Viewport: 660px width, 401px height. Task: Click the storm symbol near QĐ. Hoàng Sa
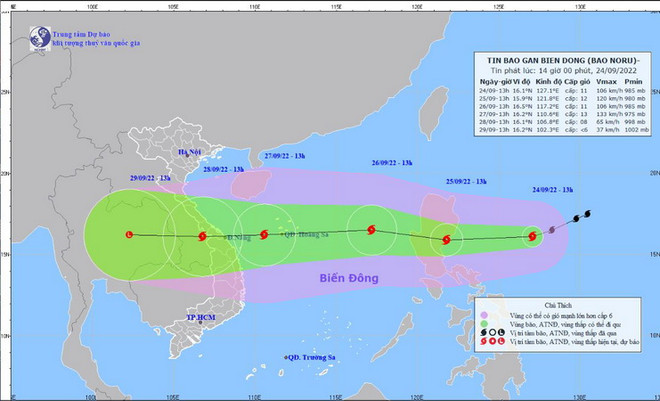[263, 236]
